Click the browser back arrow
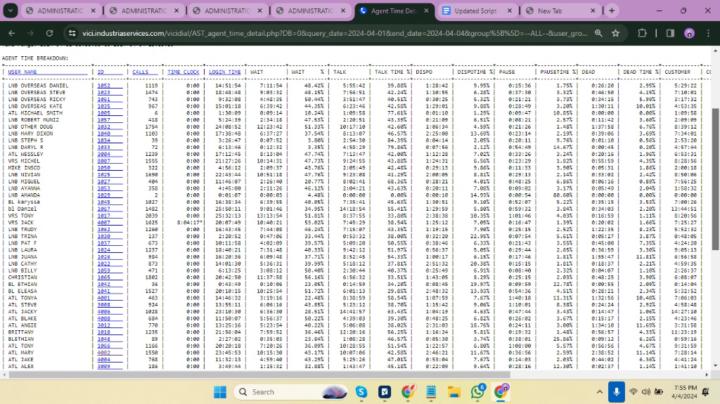Viewport: 720px width, 404px height. point(12,32)
